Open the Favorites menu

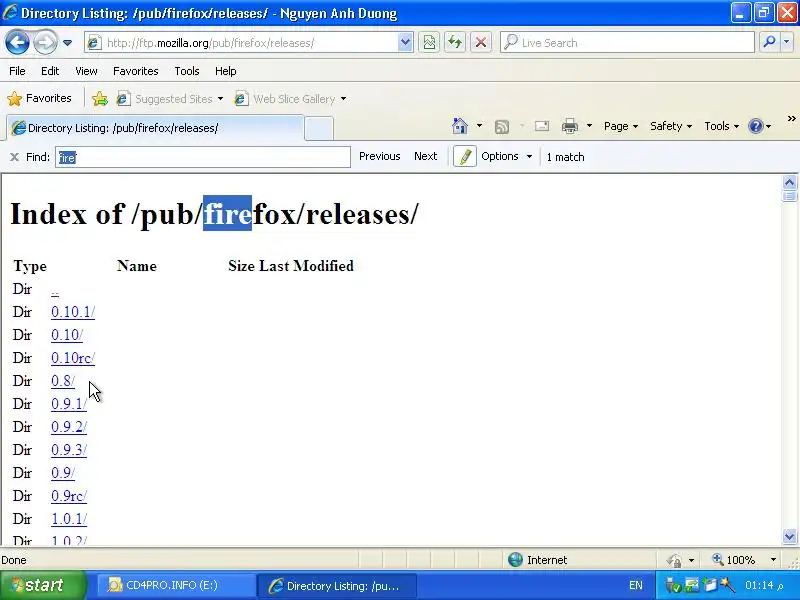pyautogui.click(x=136, y=71)
